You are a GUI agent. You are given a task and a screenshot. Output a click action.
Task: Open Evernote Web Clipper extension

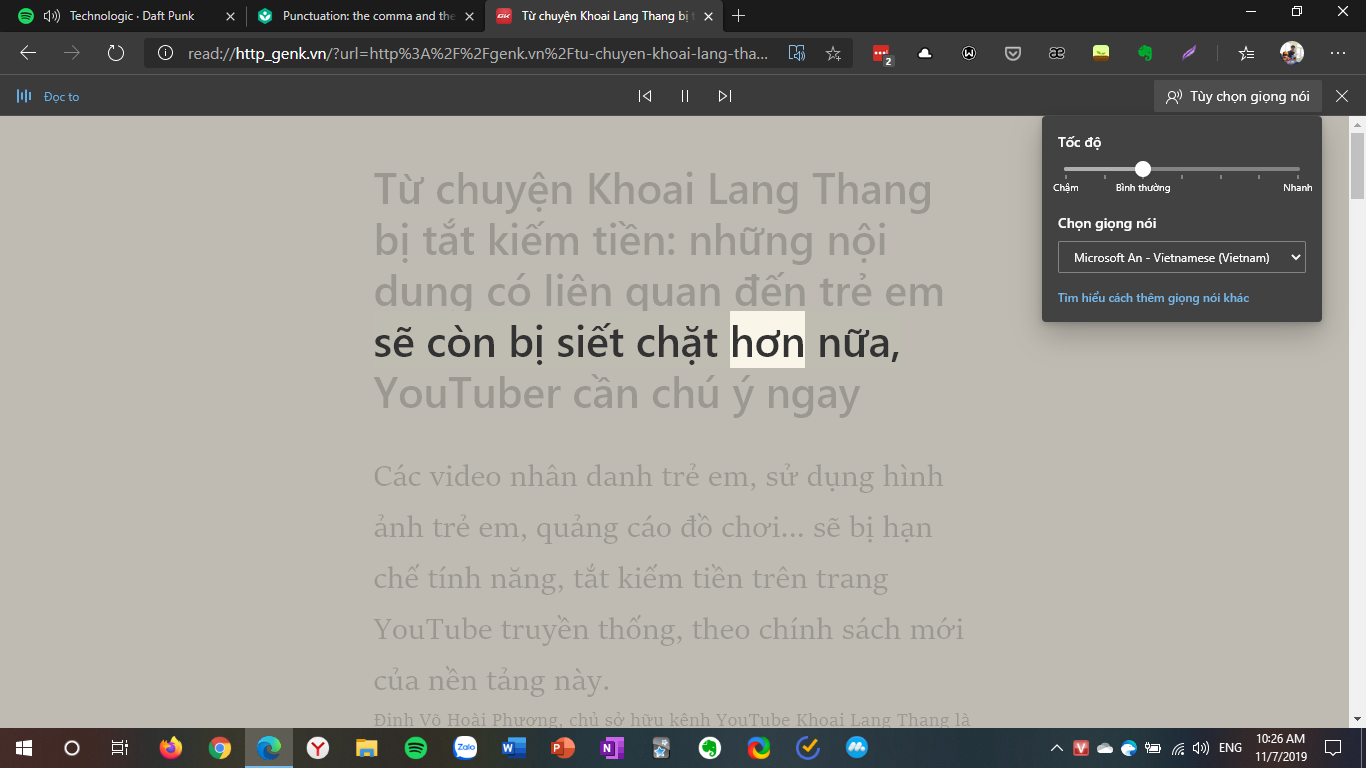[1145, 53]
